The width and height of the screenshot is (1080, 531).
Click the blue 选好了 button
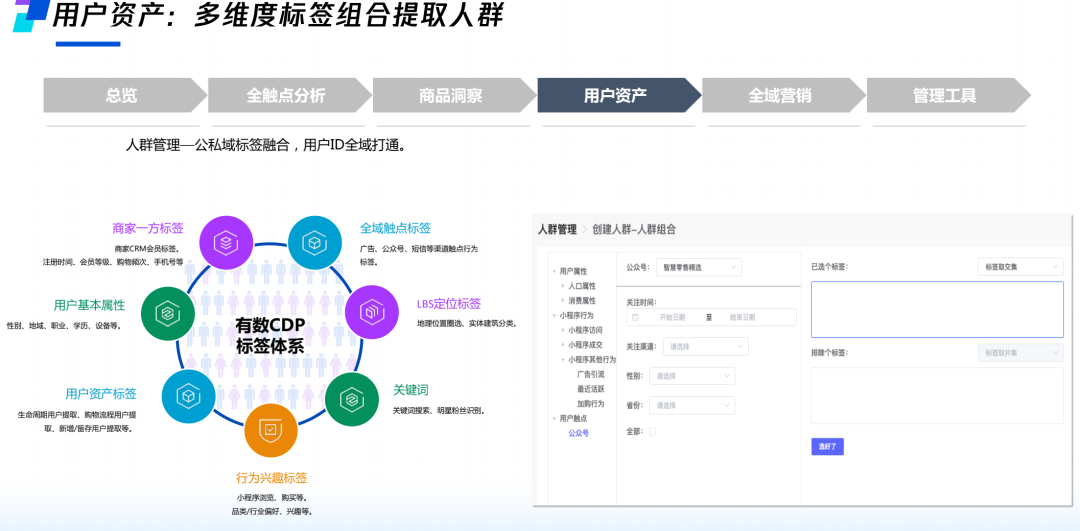point(827,446)
